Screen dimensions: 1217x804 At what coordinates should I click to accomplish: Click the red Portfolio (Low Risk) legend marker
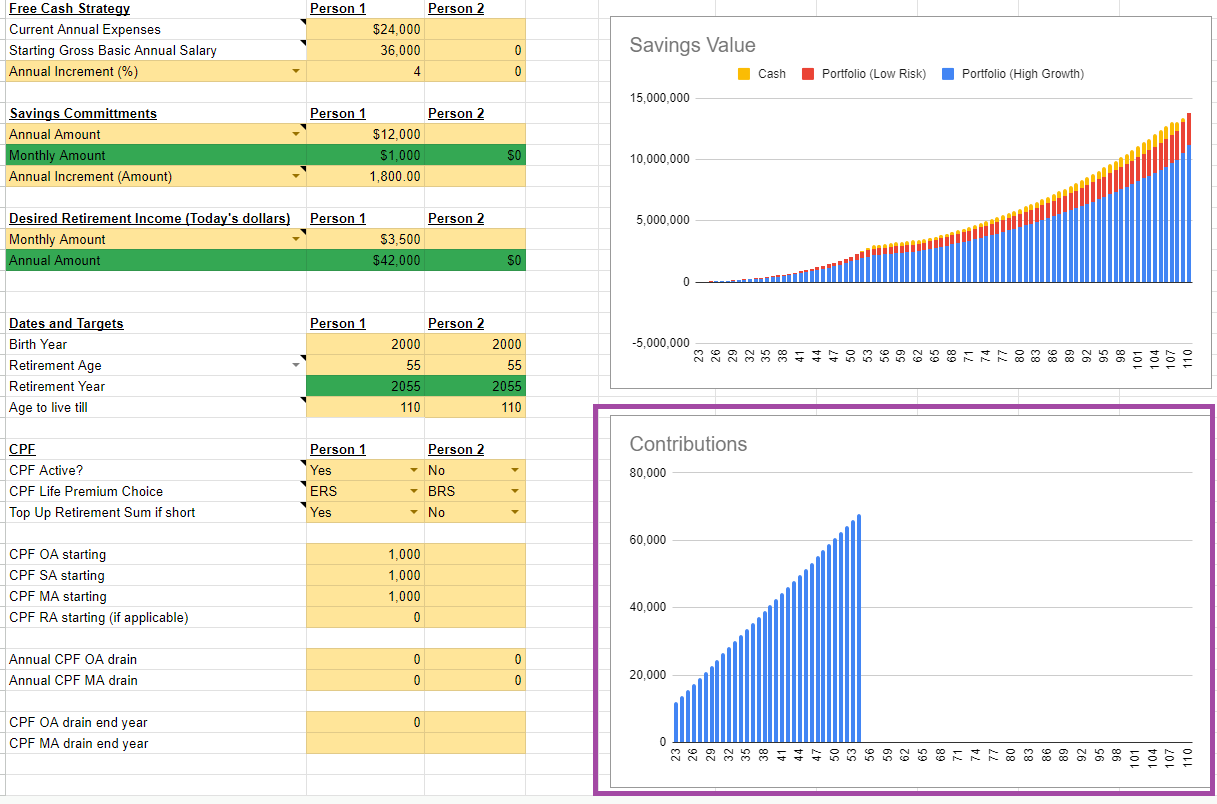click(808, 74)
